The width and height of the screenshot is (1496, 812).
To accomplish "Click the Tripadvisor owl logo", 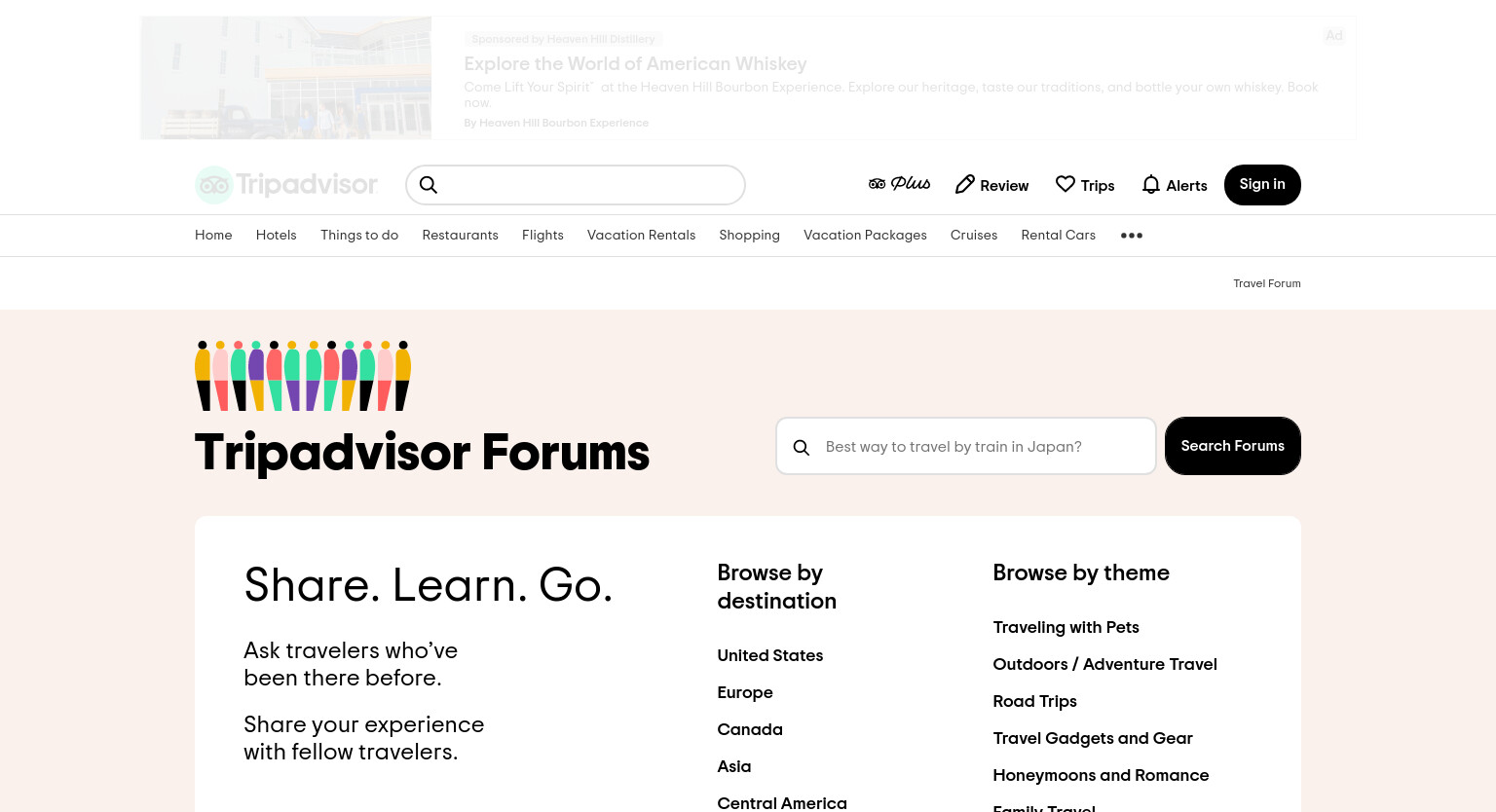I will click(x=286, y=185).
